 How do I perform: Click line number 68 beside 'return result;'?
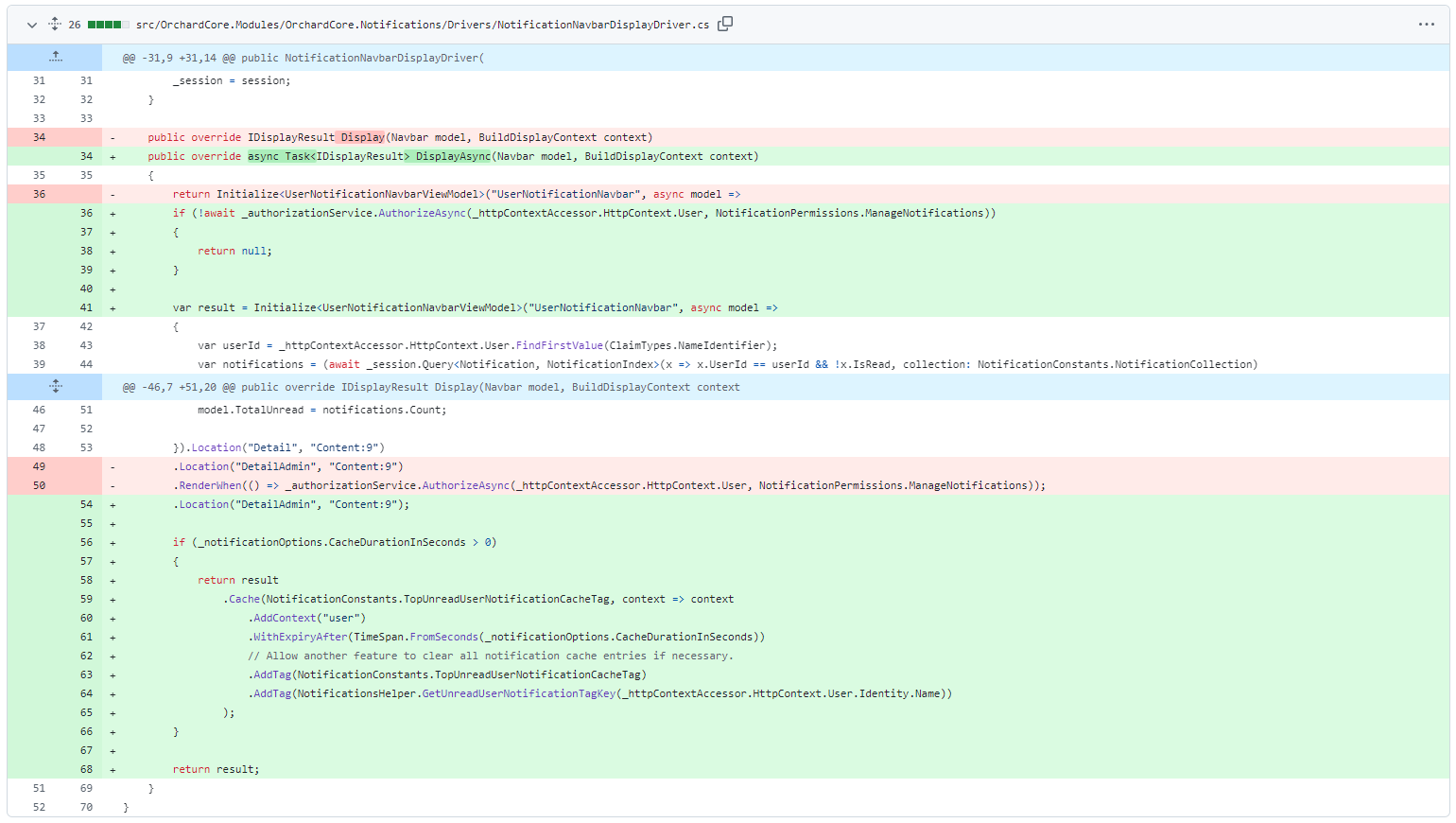[x=86, y=769]
